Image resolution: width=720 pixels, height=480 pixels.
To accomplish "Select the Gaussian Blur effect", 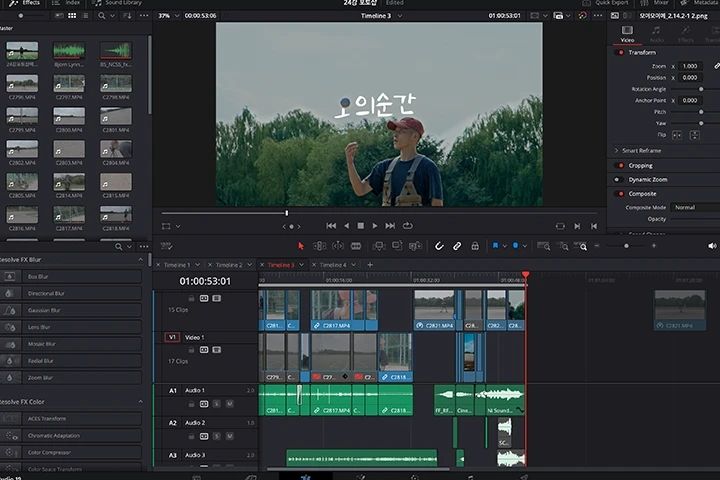I will pyautogui.click(x=71, y=310).
